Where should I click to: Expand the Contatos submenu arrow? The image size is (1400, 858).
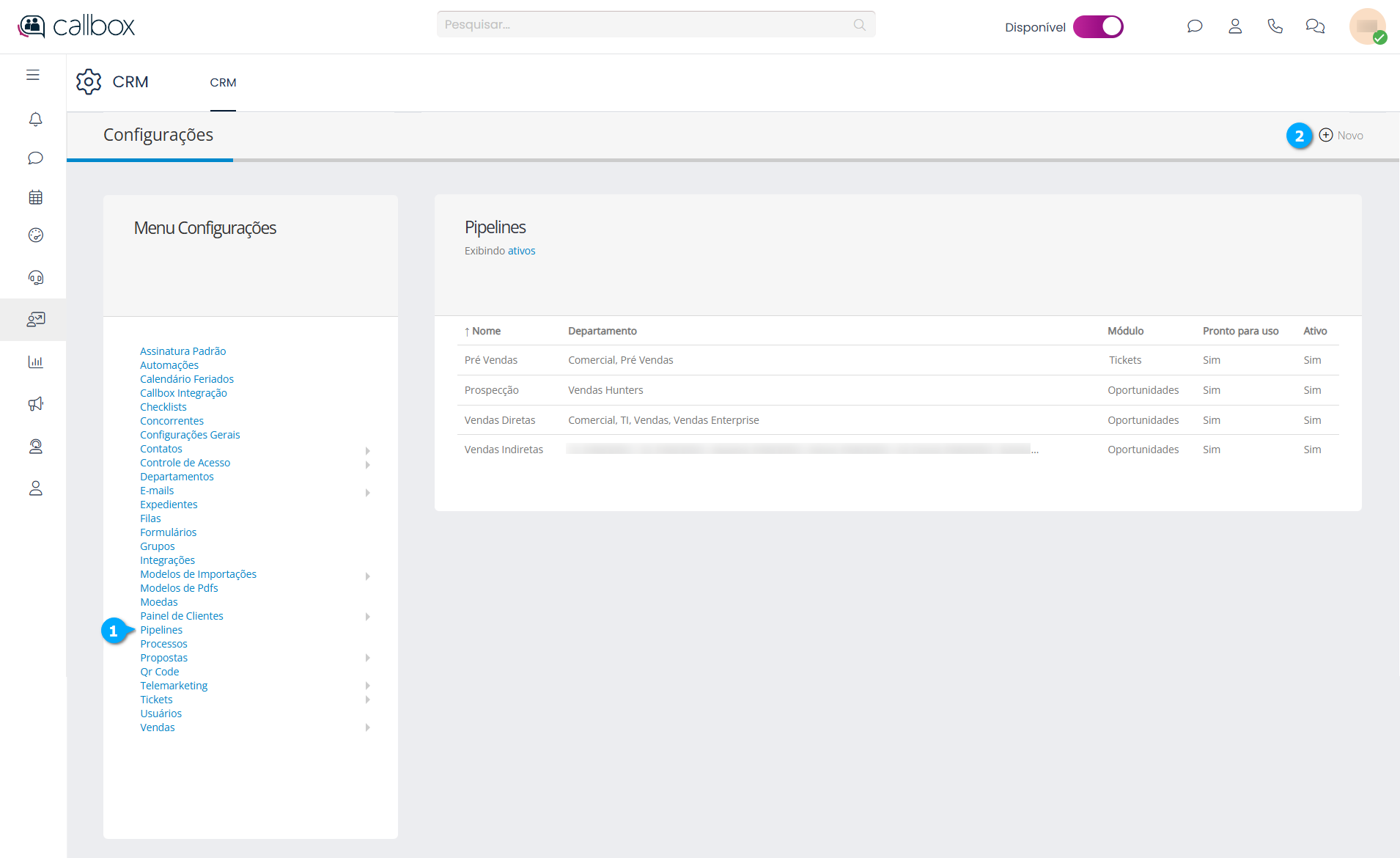pyautogui.click(x=367, y=450)
